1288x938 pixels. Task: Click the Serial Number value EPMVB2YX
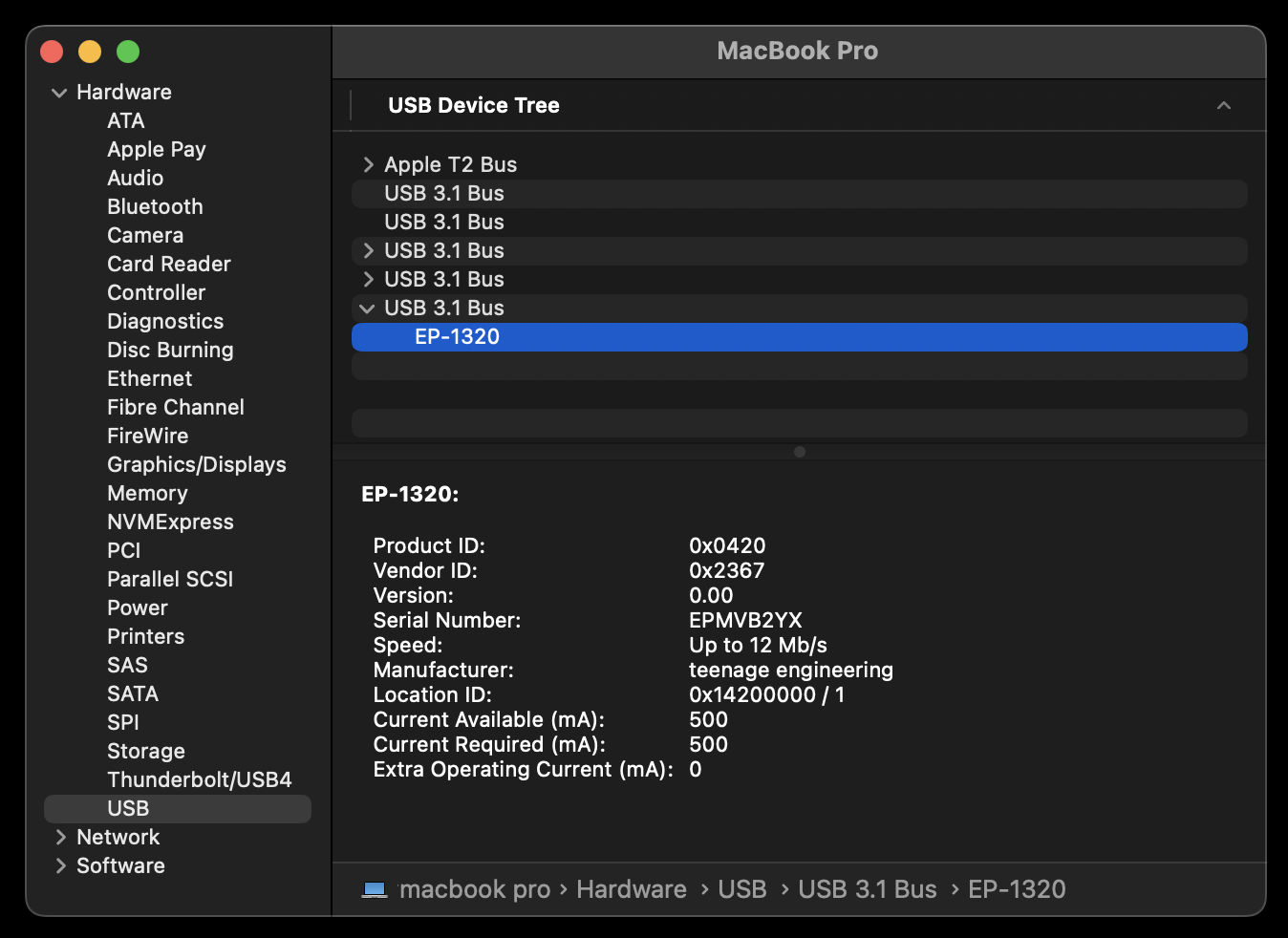point(745,621)
